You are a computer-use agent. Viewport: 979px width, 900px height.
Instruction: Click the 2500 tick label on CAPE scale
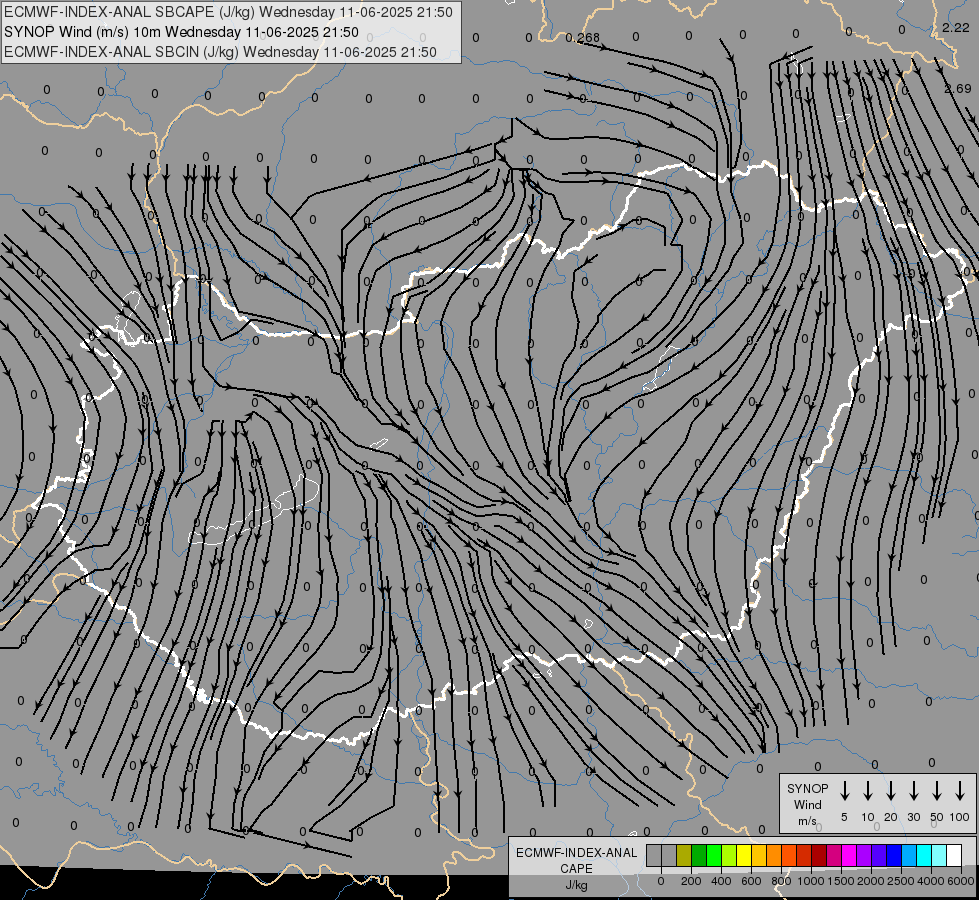coord(901,881)
